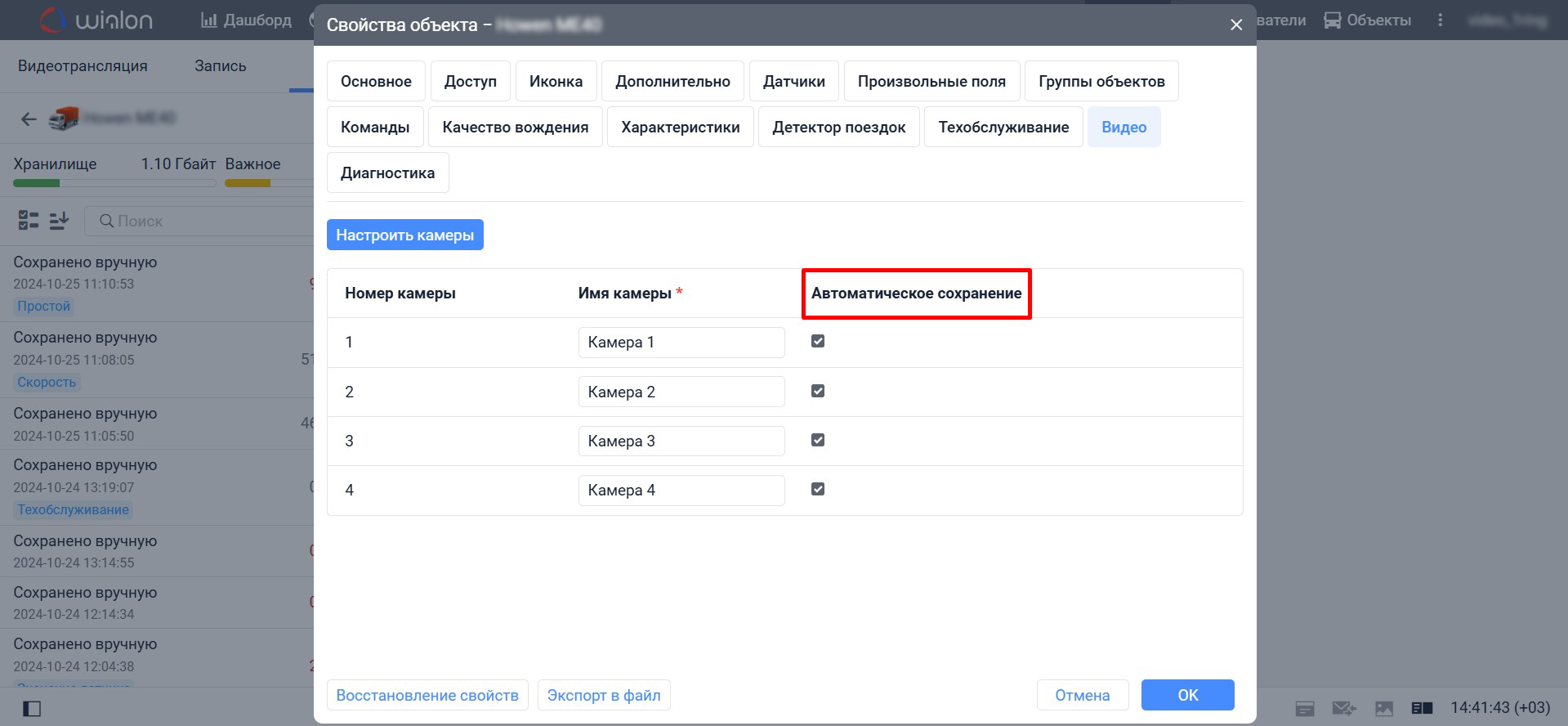Screen dimensions: 1568x726
Task: Click the Камера 4 name field
Action: coord(681,490)
